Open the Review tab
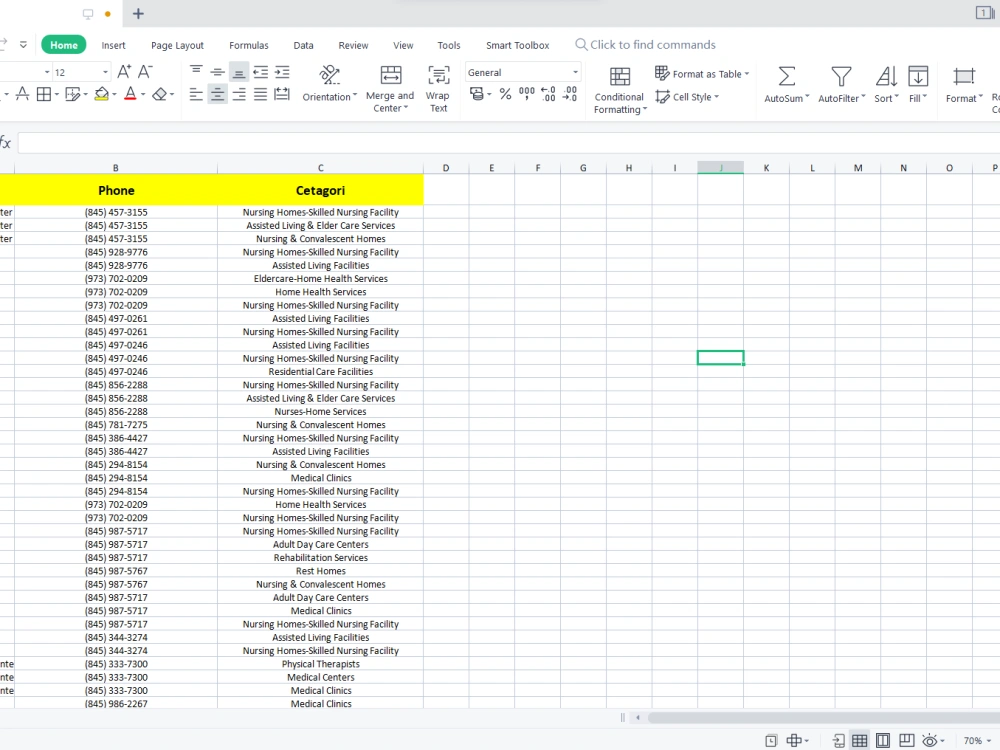The width and height of the screenshot is (1000, 750). tap(353, 45)
